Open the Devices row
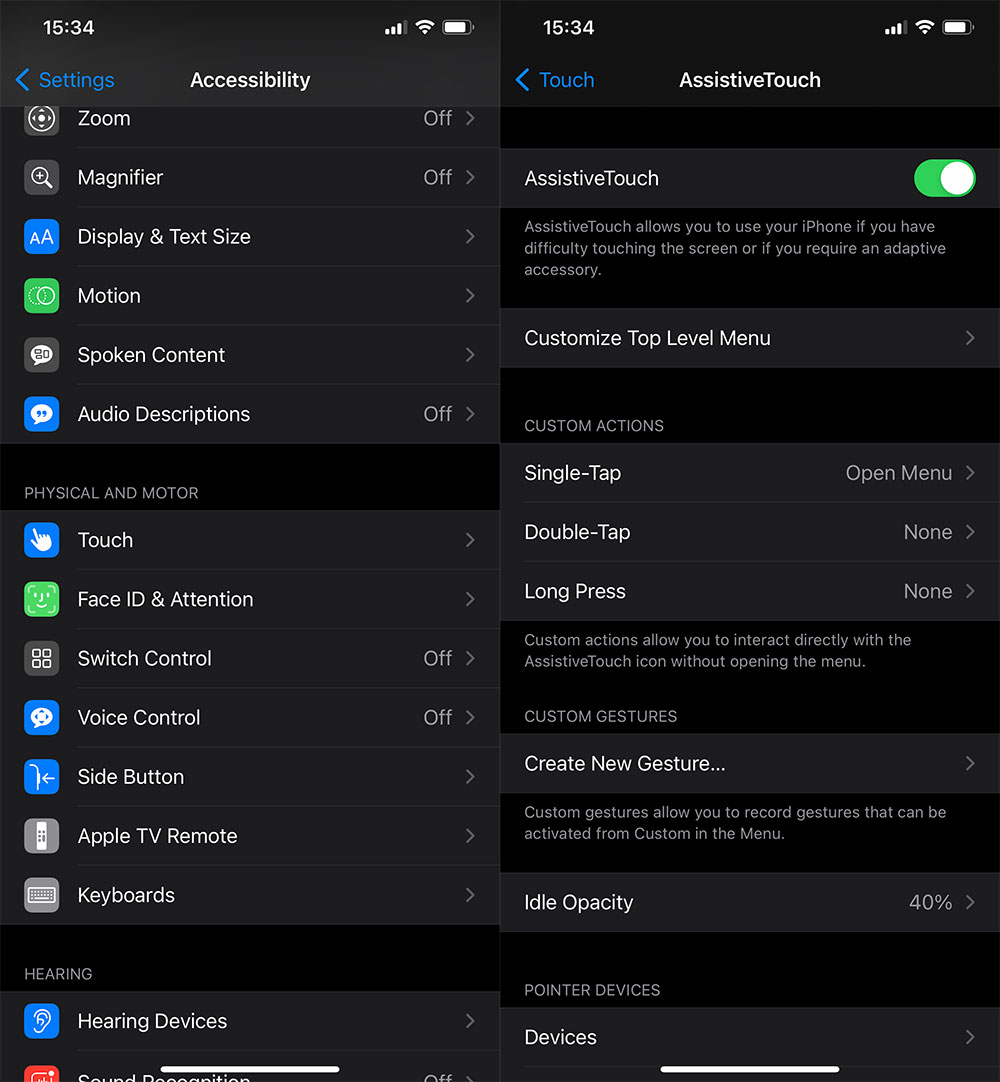Image resolution: width=1000 pixels, height=1082 pixels. [749, 1037]
